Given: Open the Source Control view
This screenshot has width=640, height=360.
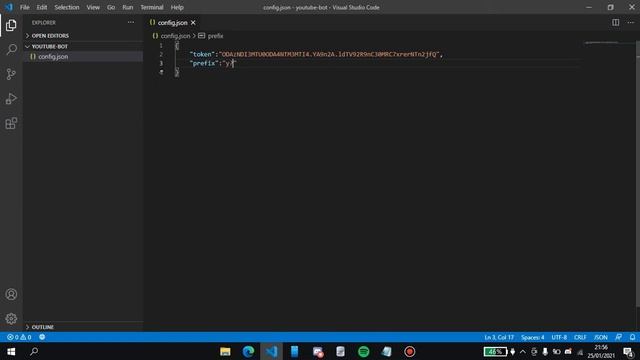Looking at the screenshot, I should tap(11, 74).
